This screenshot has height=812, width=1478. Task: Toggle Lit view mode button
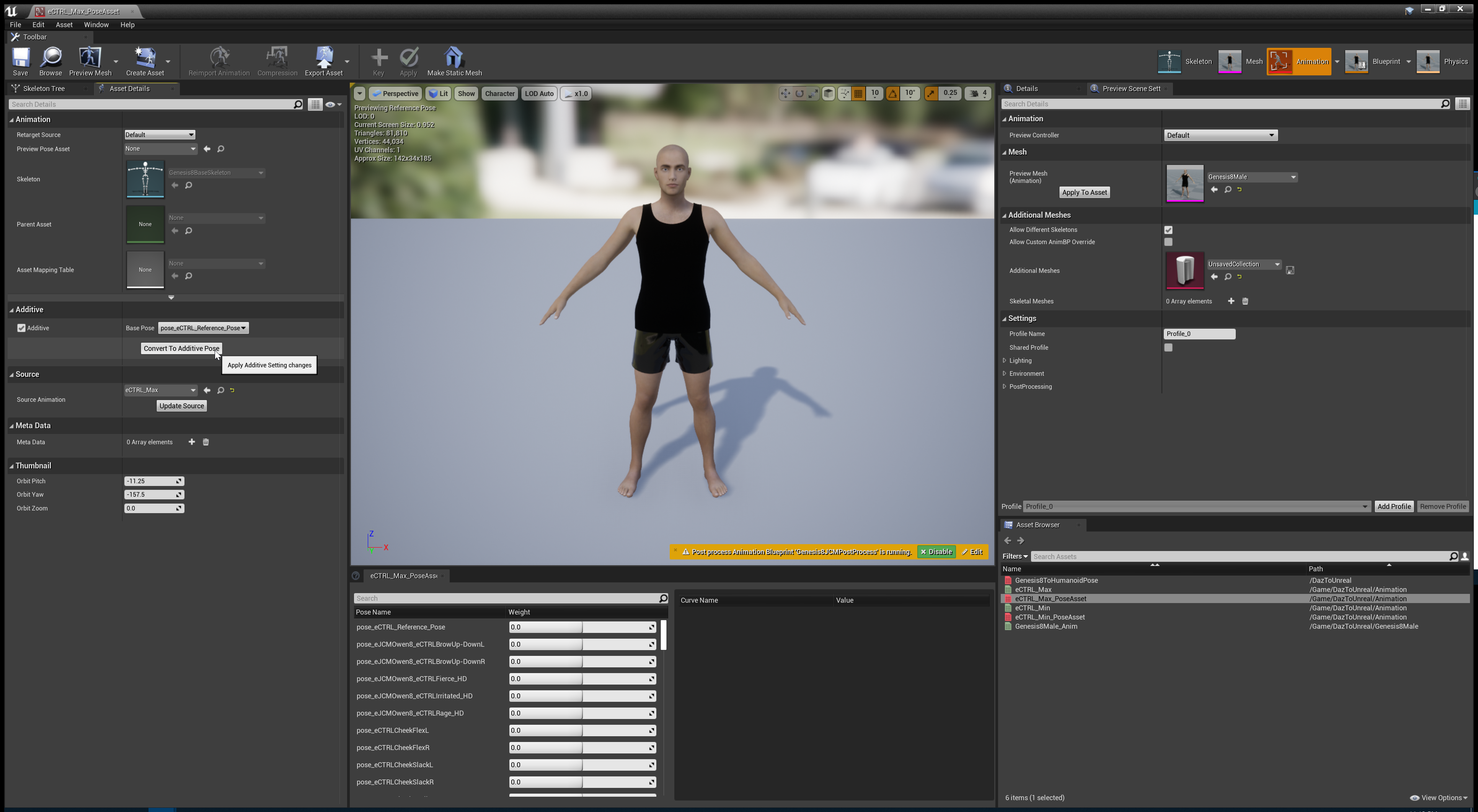coord(438,93)
